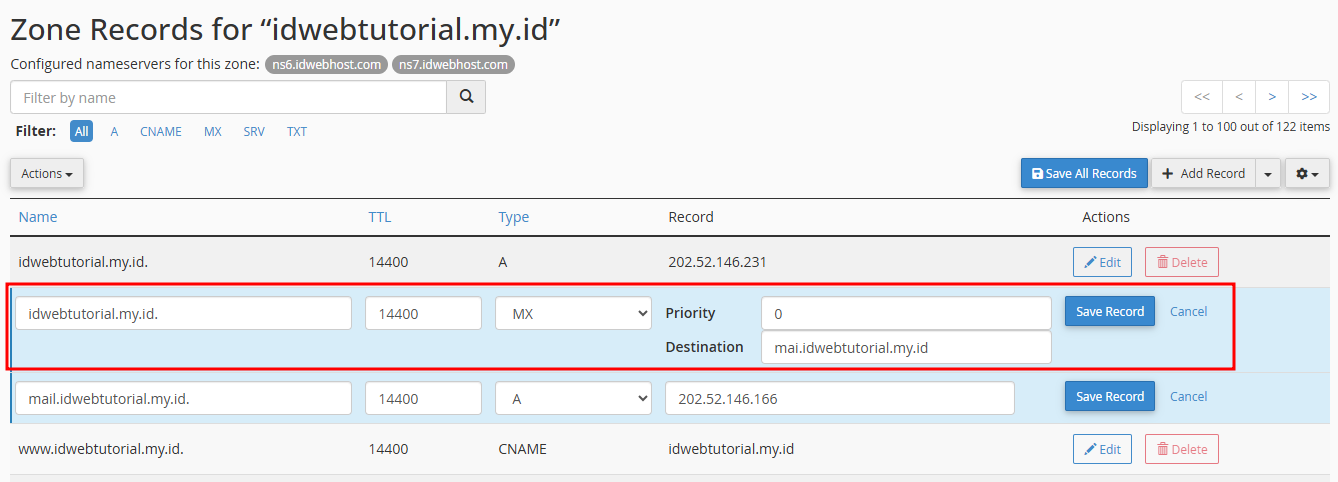1338x482 pixels.
Task: Go to first page of records
Action: tap(1202, 97)
